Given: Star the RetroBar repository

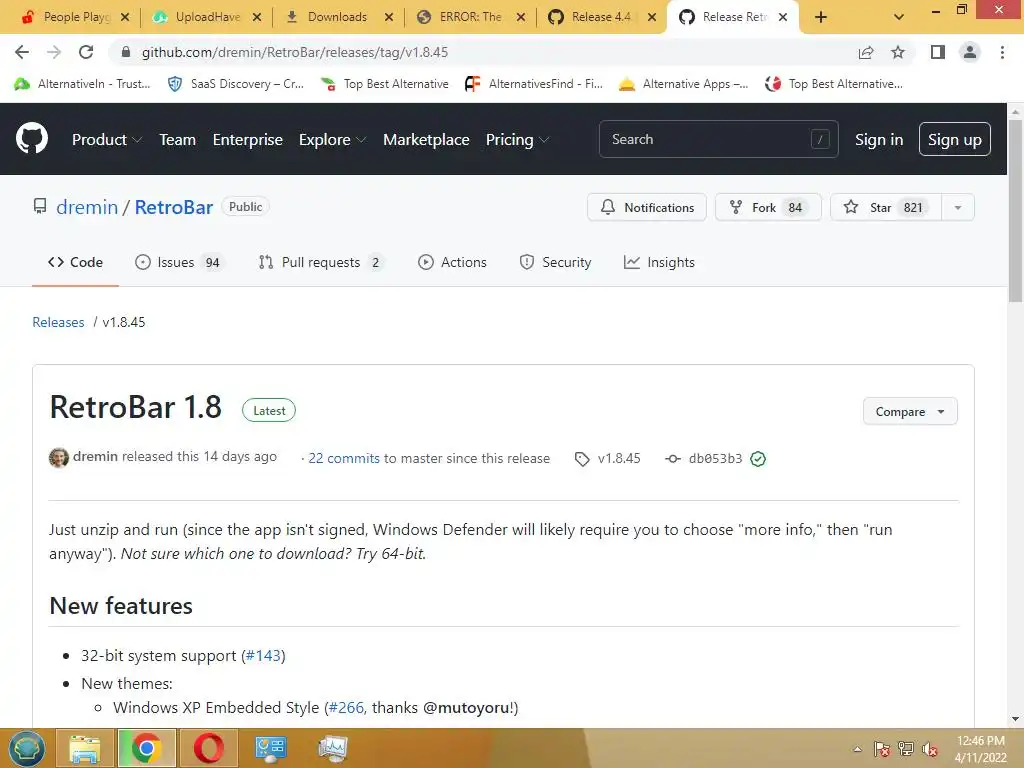Looking at the screenshot, I should [886, 207].
